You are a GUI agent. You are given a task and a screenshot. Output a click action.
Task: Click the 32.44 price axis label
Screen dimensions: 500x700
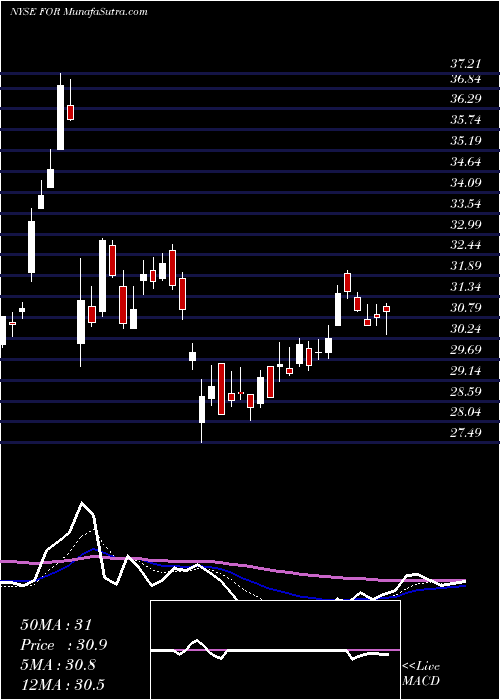point(466,245)
